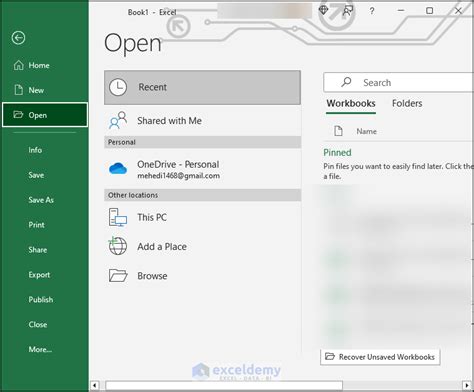The width and height of the screenshot is (474, 392).
Task: Click in the Search box
Action: (398, 82)
